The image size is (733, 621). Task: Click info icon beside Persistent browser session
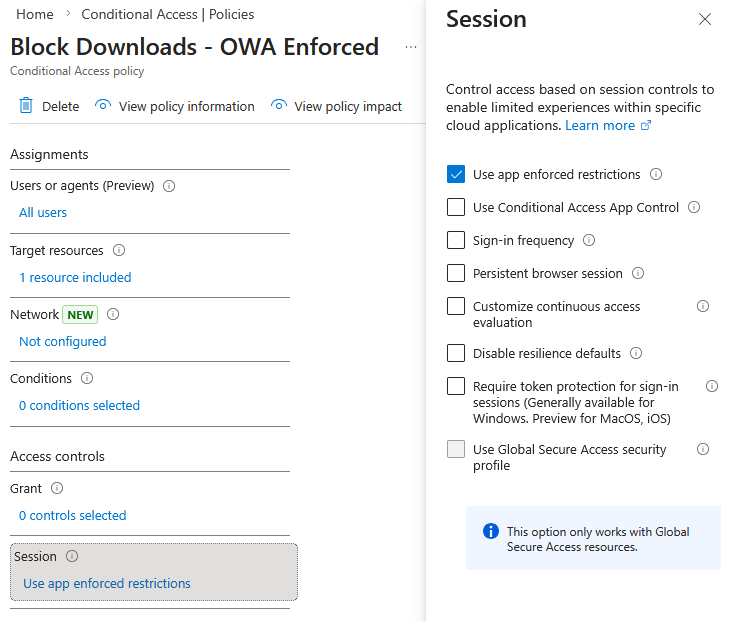pos(638,273)
